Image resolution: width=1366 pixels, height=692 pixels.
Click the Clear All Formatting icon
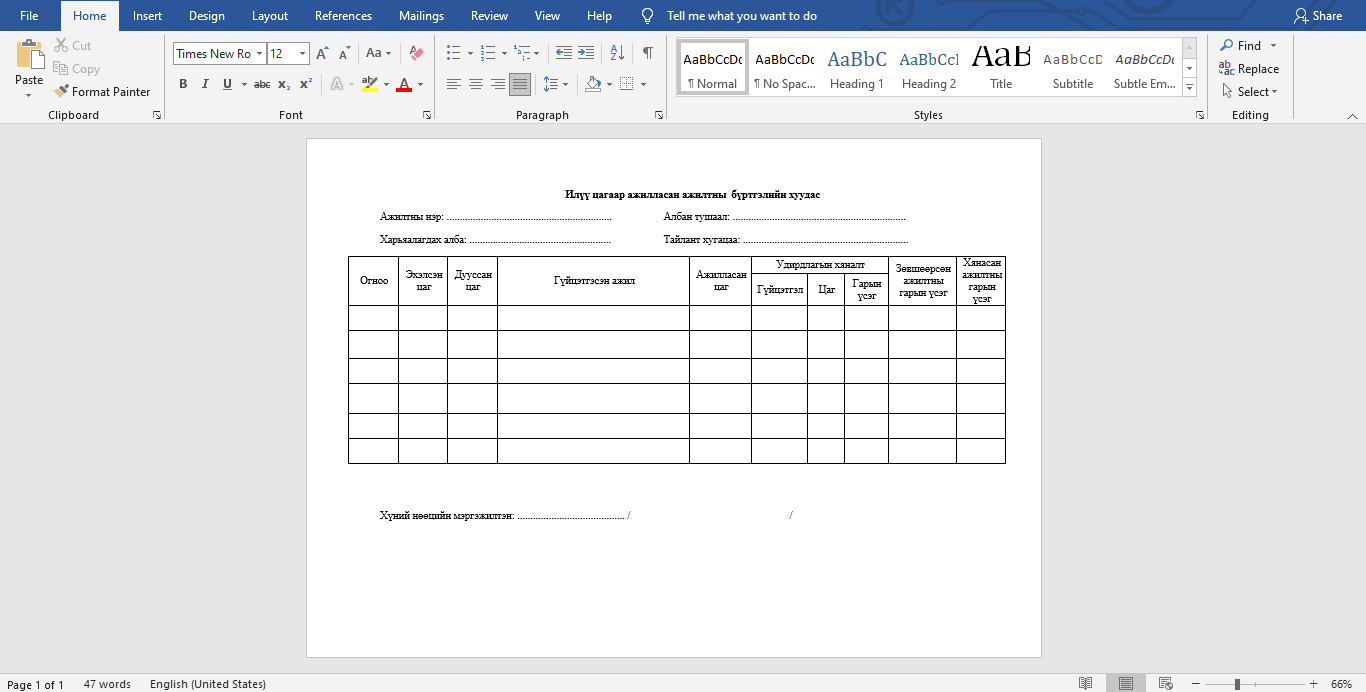417,53
